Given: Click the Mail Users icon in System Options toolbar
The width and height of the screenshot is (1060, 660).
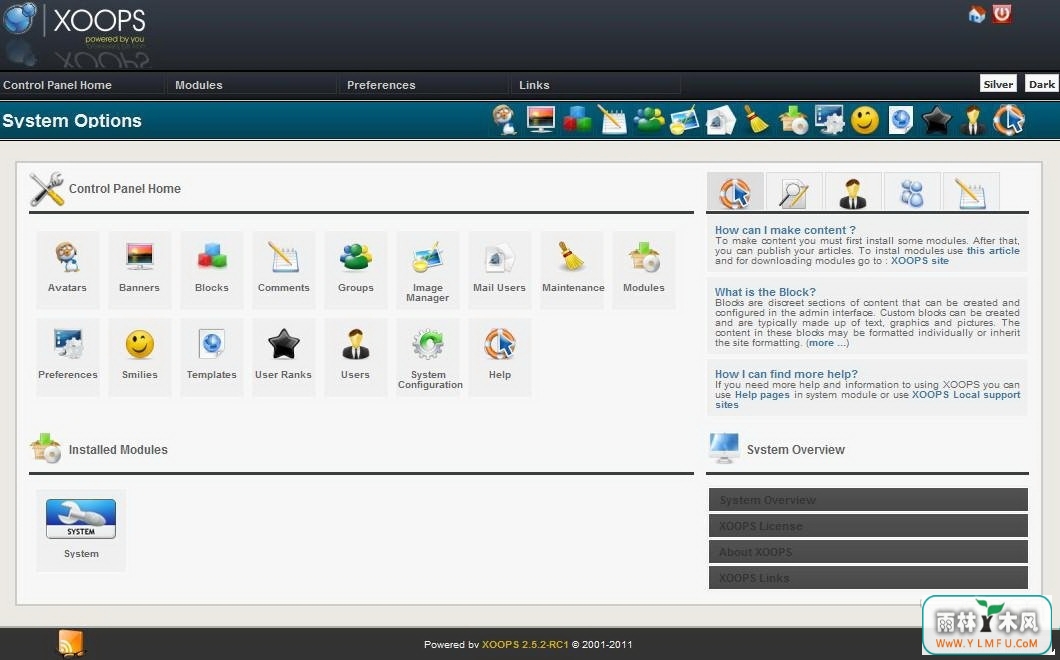Looking at the screenshot, I should point(721,120).
